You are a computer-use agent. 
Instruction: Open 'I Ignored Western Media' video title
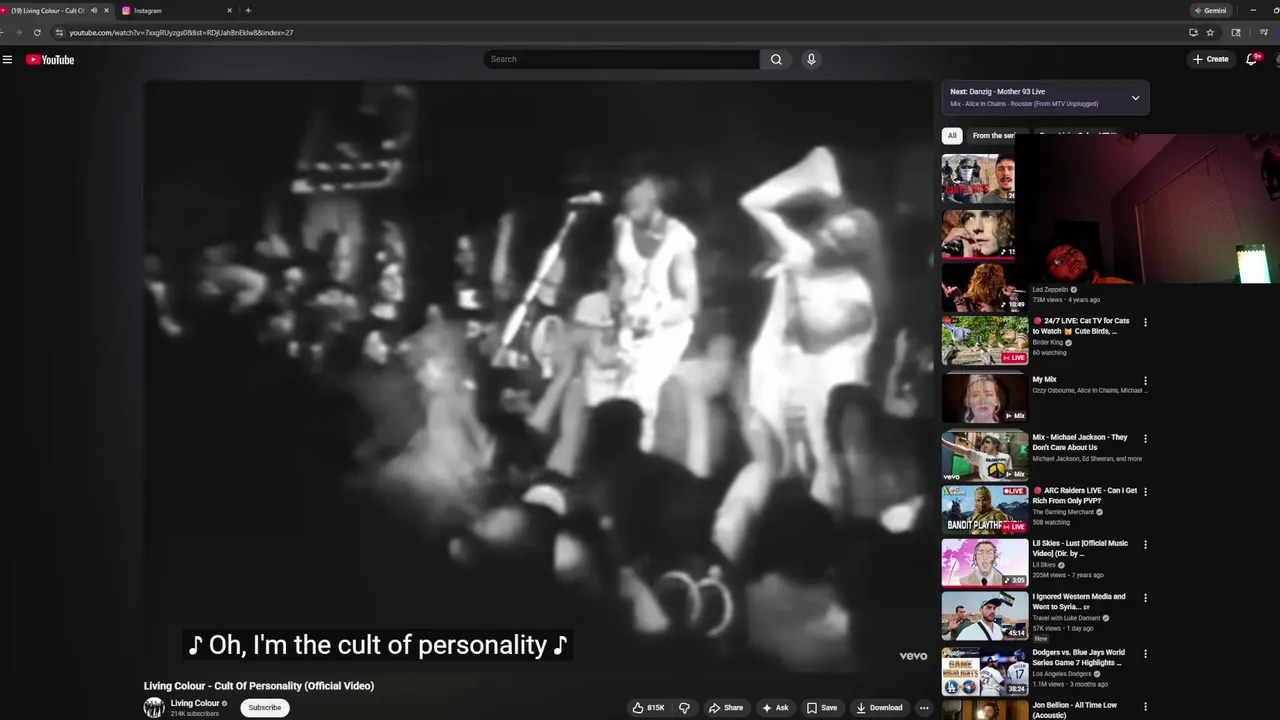pyautogui.click(x=1079, y=602)
